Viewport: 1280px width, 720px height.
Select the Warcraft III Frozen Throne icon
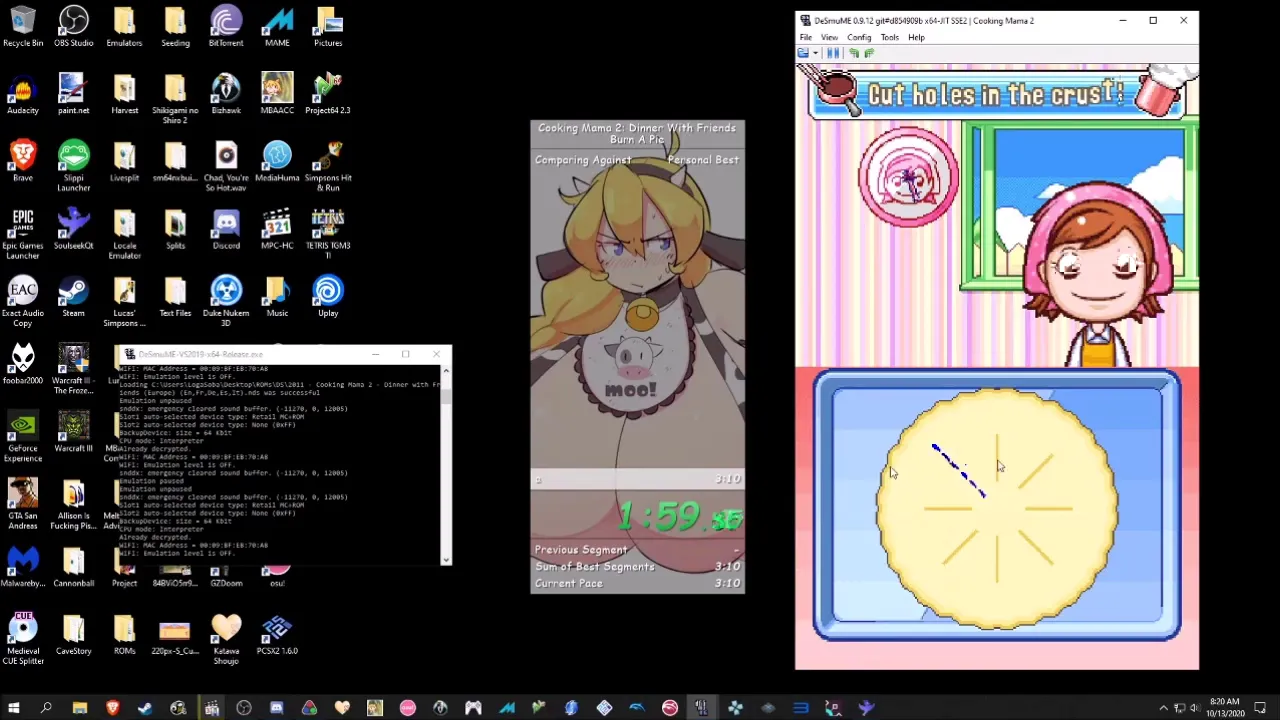click(x=73, y=369)
